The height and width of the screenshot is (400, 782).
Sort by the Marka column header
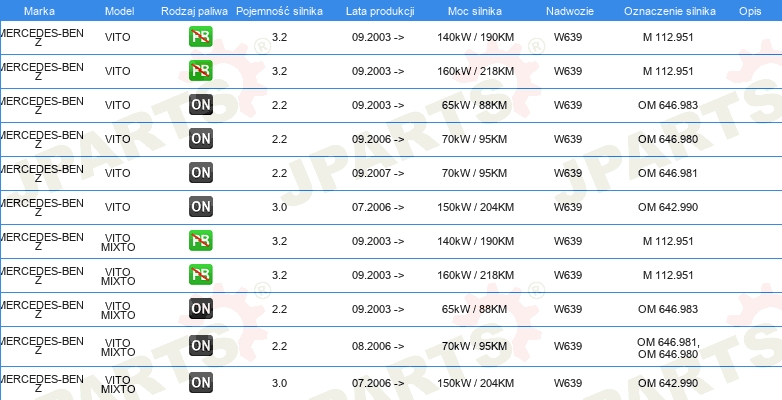point(39,11)
